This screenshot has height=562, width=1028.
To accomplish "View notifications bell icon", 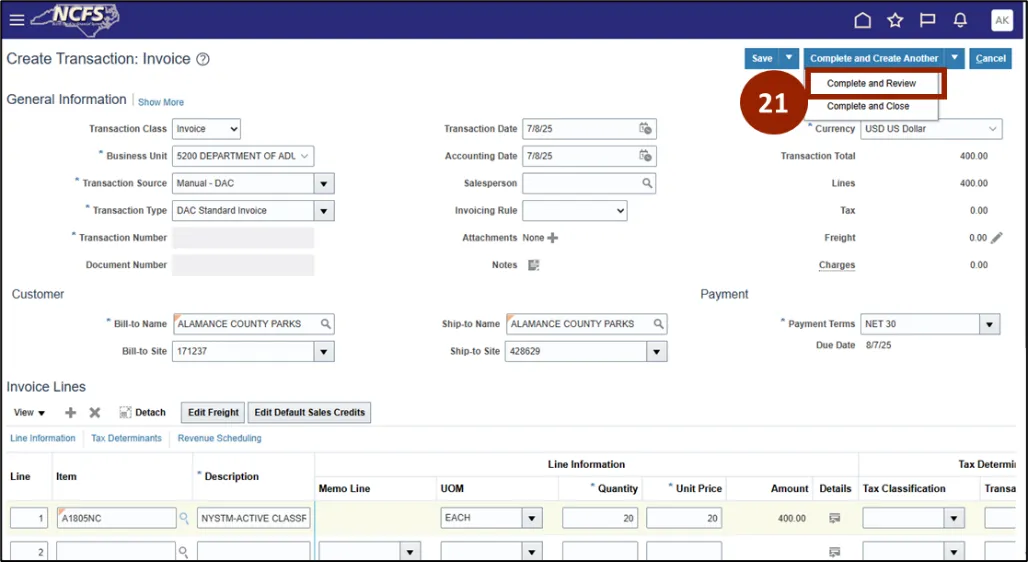I will coord(960,20).
